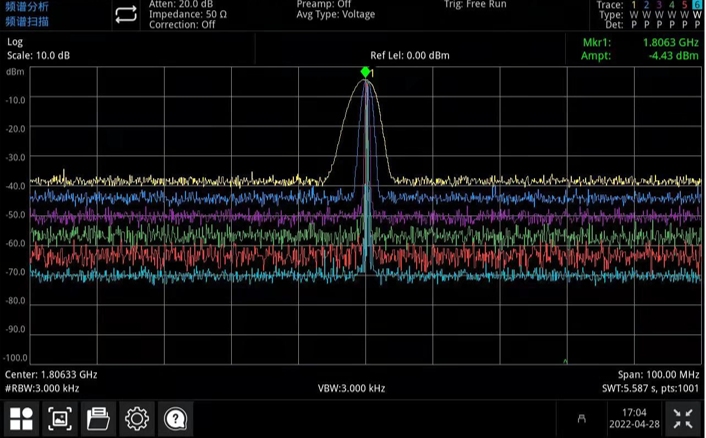The height and width of the screenshot is (438, 706).
Task: Open the Trig Free Run setting
Action: coord(475,5)
